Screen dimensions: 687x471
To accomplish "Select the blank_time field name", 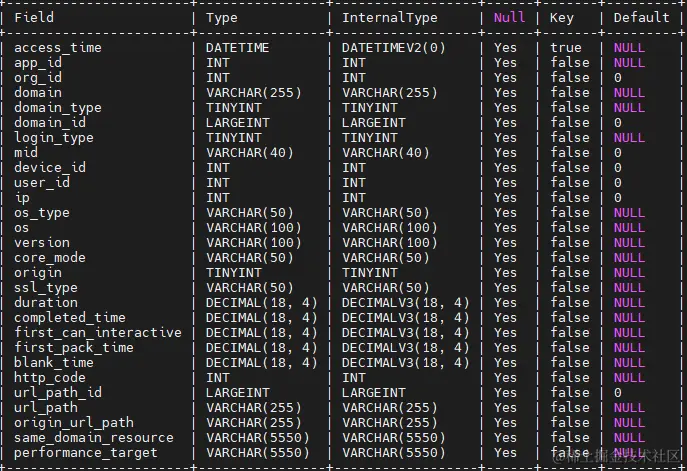I will [x=54, y=362].
